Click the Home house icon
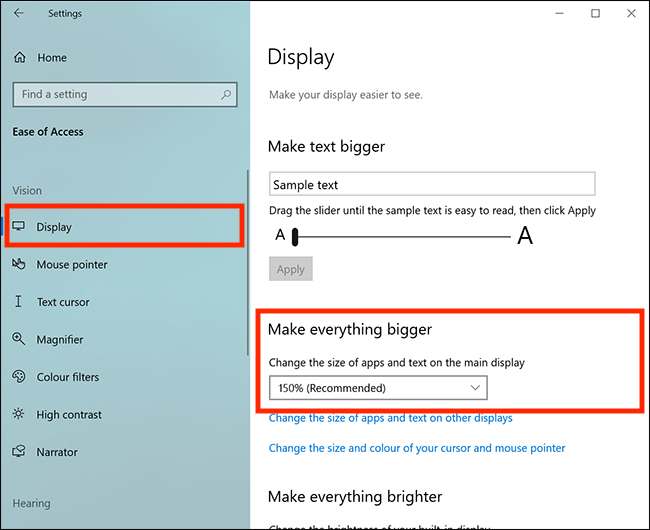This screenshot has width=650, height=530. tap(20, 58)
